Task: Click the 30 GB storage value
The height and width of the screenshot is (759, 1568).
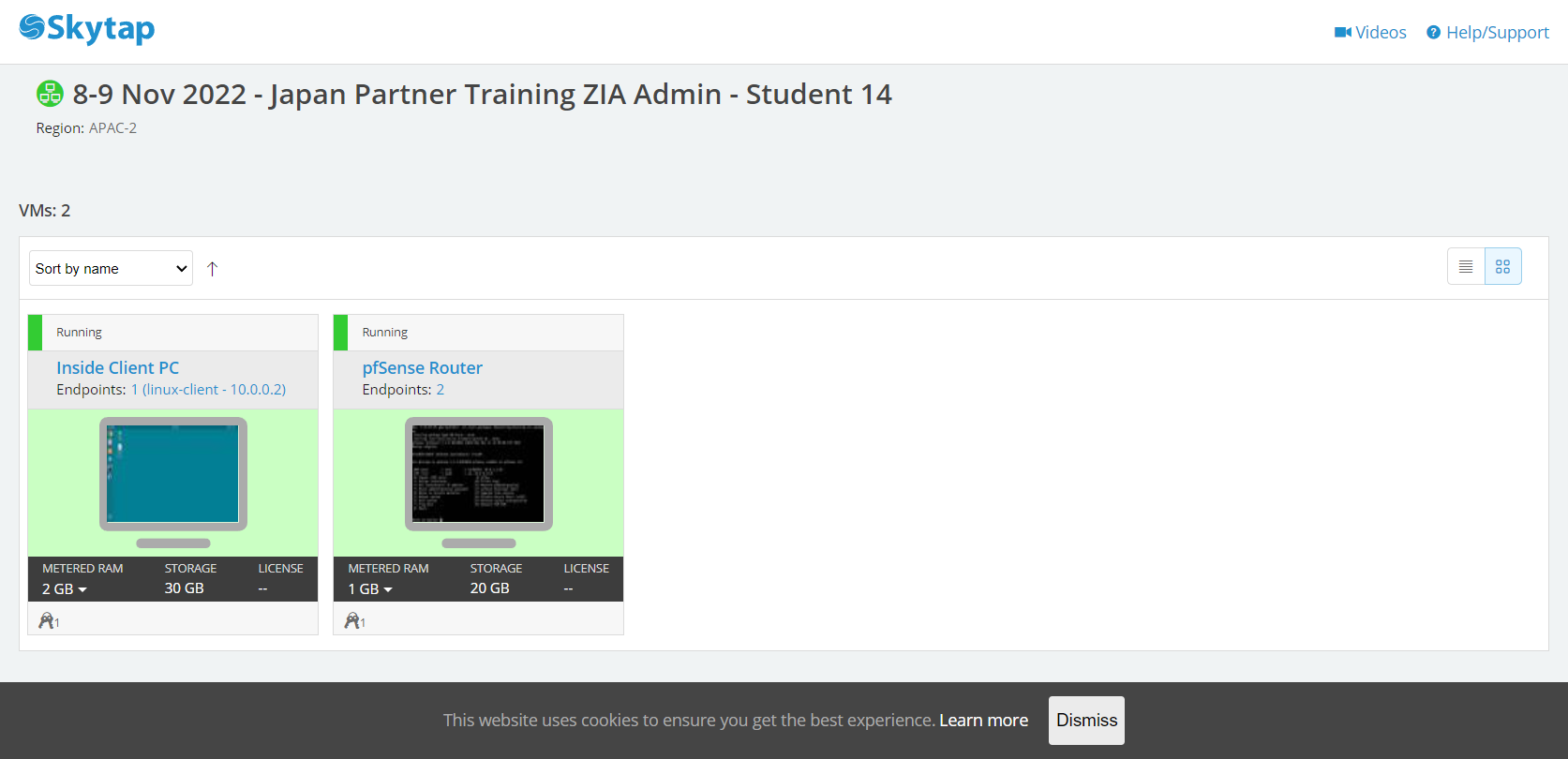Action: 185,588
